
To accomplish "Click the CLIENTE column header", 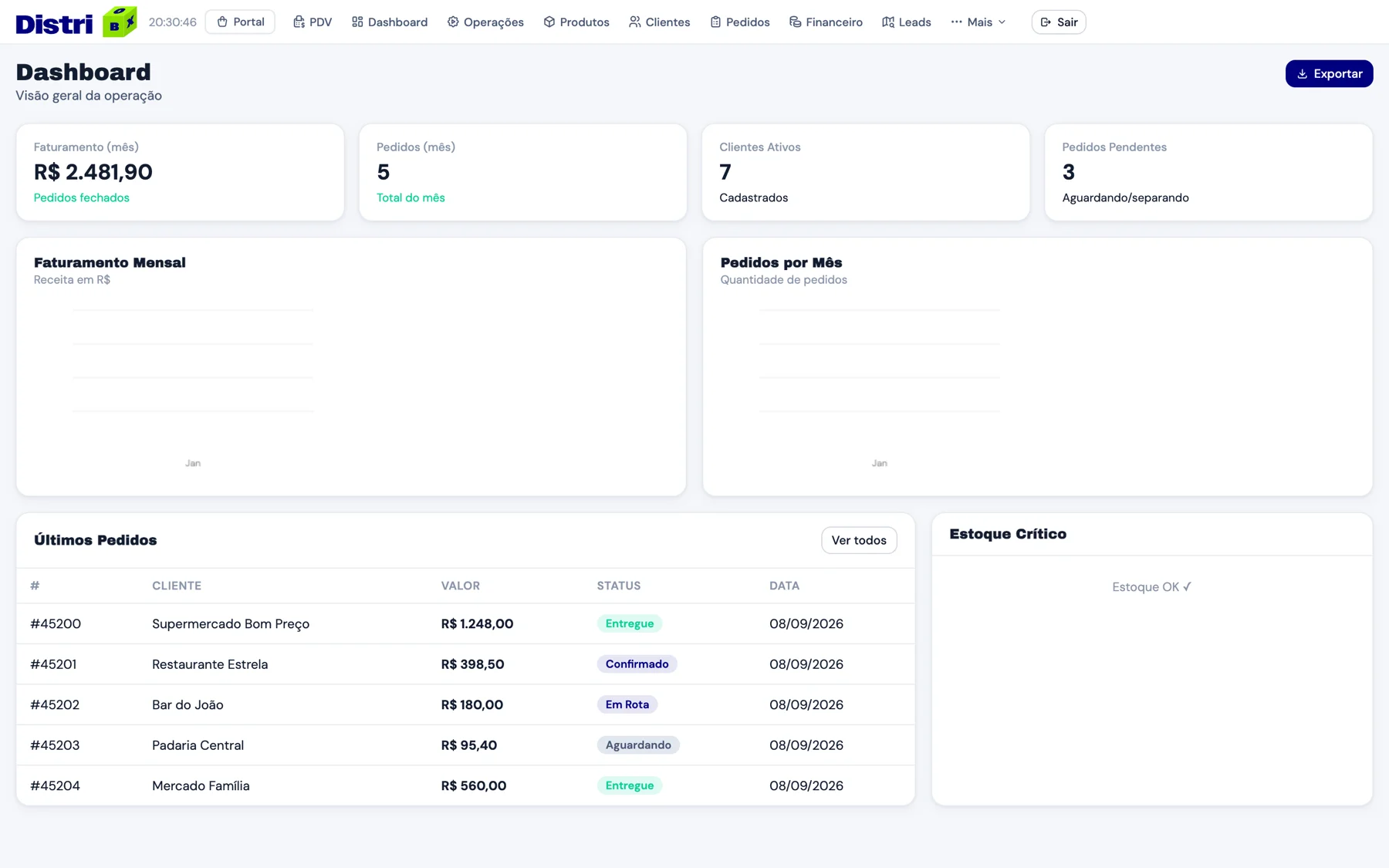I will pos(177,586).
